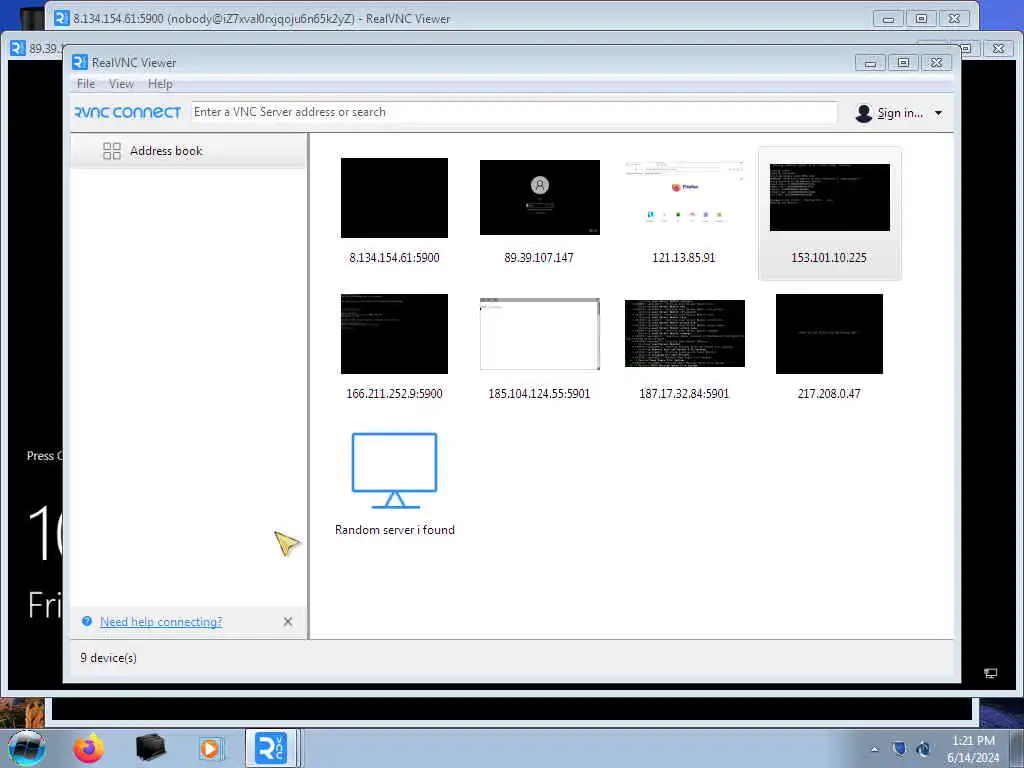This screenshot has width=1024, height=768.
Task: Click the RealVNC Viewer title bar icon
Action: 80,62
